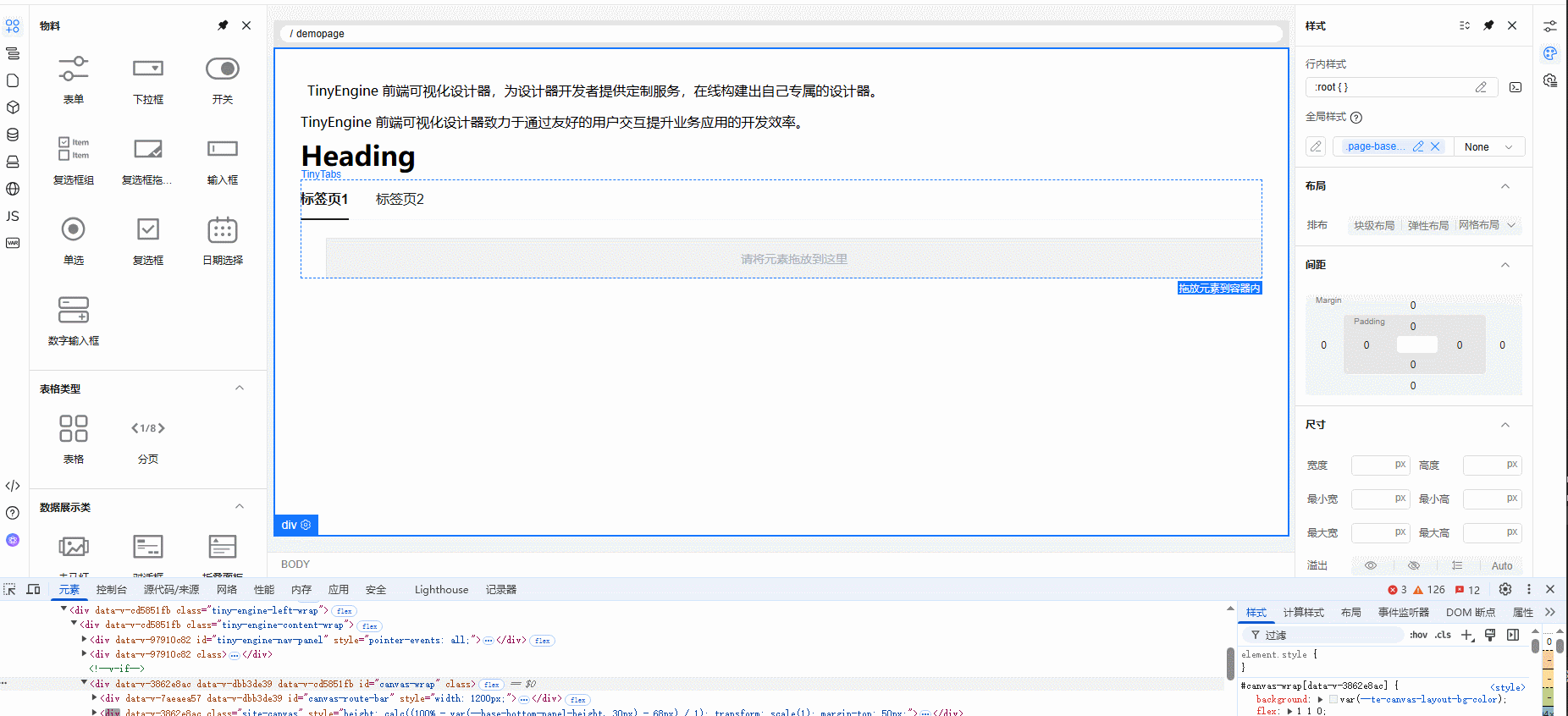Select the 日期选择 date picker component
The image size is (1568, 716).
coord(223,241)
